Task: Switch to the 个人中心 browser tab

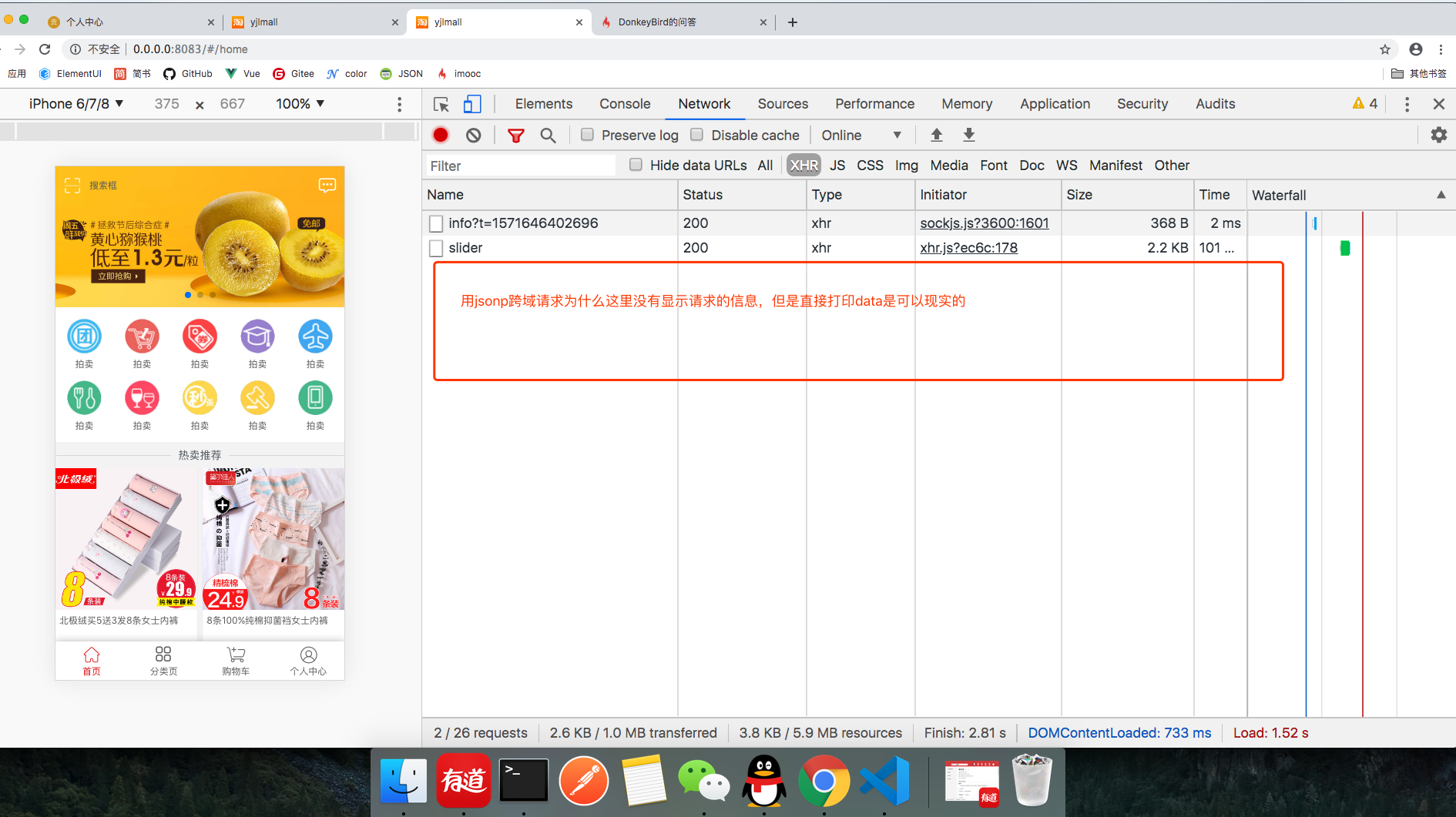Action: [x=129, y=22]
